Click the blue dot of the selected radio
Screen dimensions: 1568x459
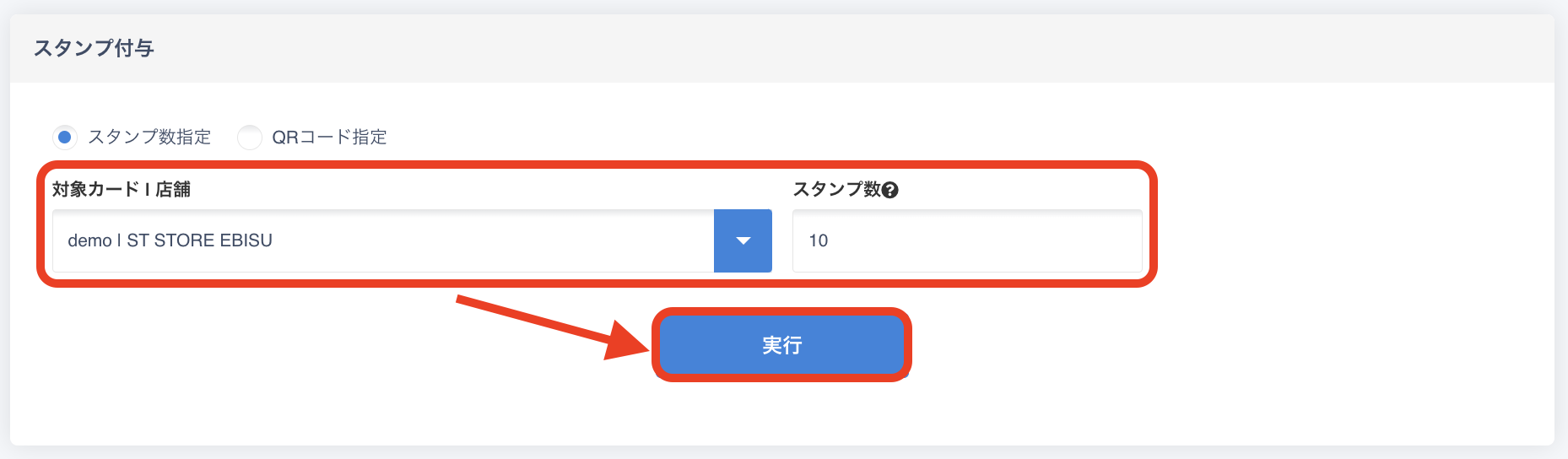(65, 137)
